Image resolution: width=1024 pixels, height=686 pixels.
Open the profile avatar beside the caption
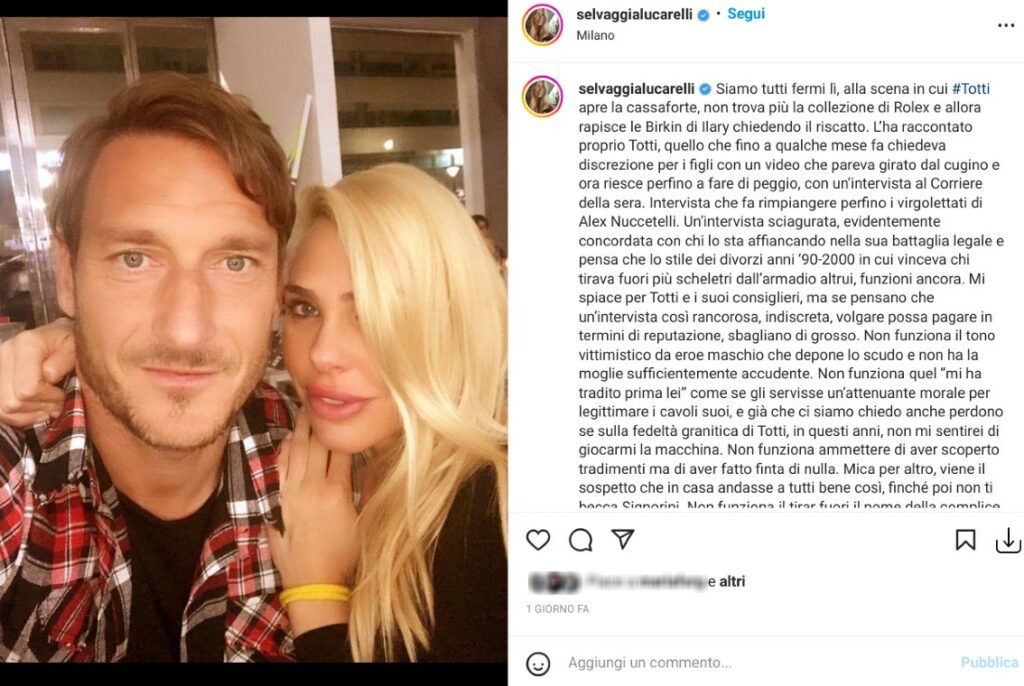coord(543,97)
